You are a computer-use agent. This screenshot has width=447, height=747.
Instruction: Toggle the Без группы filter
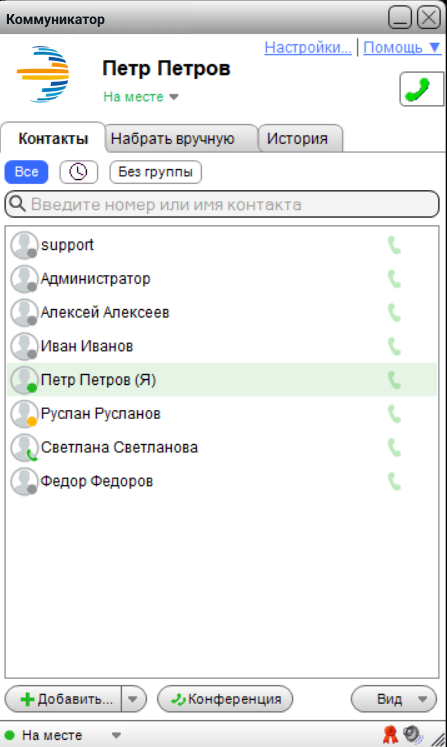click(x=155, y=172)
